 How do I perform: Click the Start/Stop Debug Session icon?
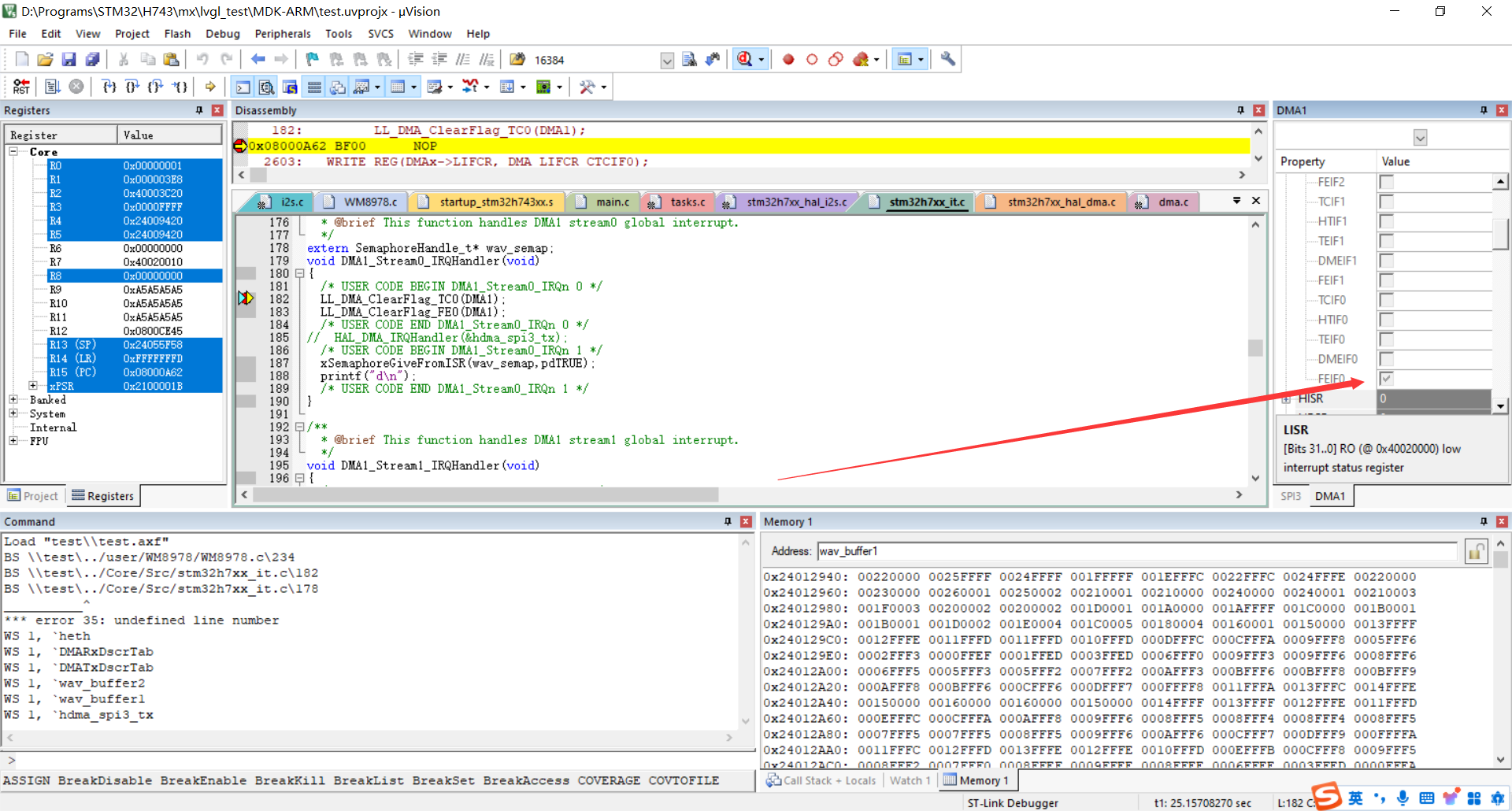(x=744, y=60)
